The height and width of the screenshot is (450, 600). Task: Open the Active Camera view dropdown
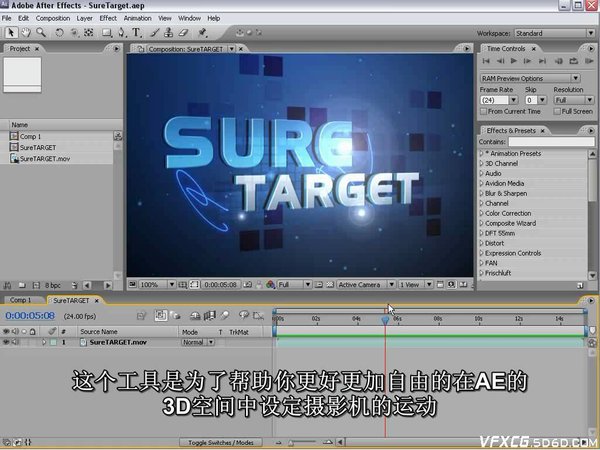tap(366, 285)
